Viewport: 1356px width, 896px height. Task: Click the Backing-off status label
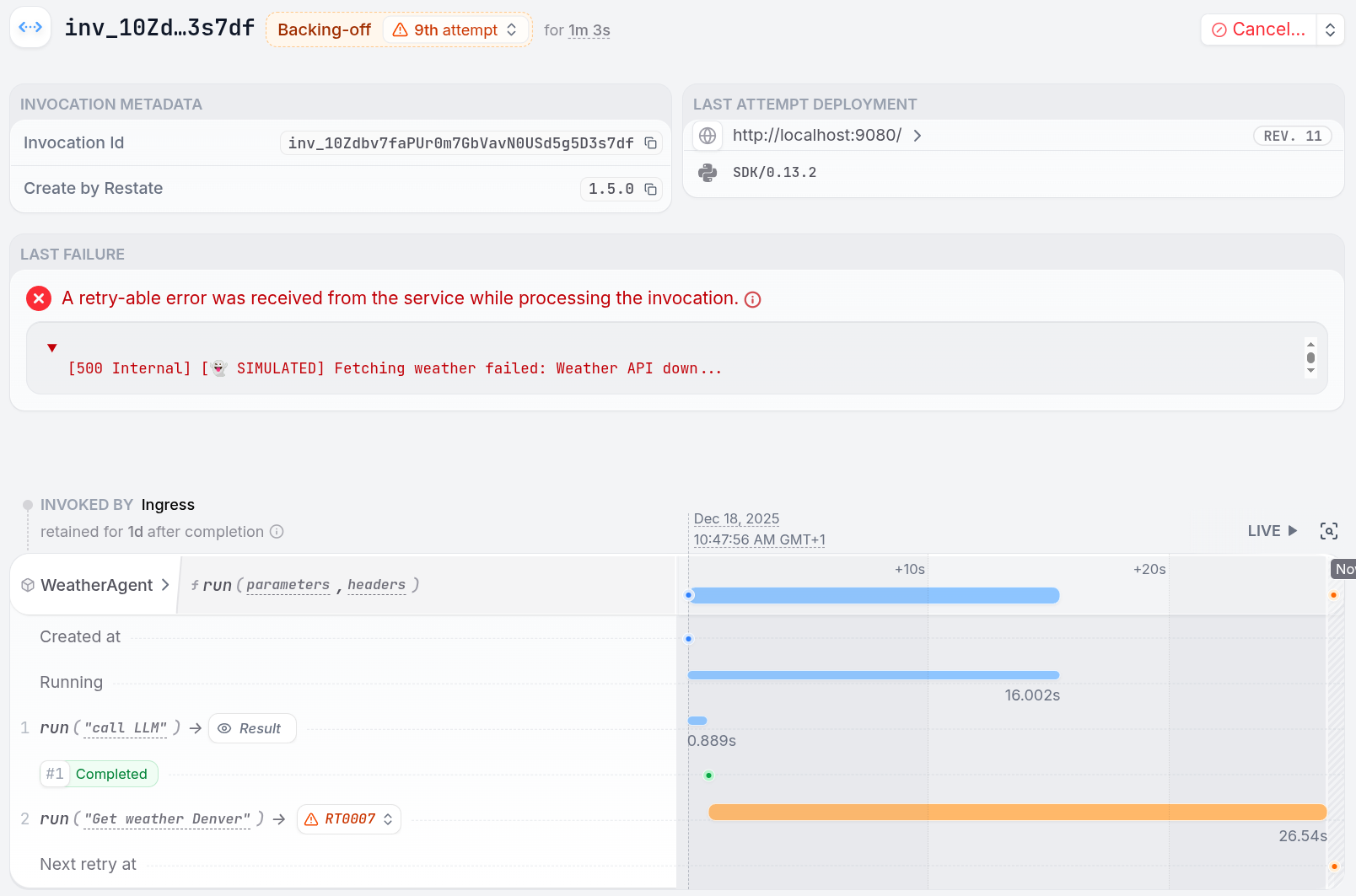324,30
